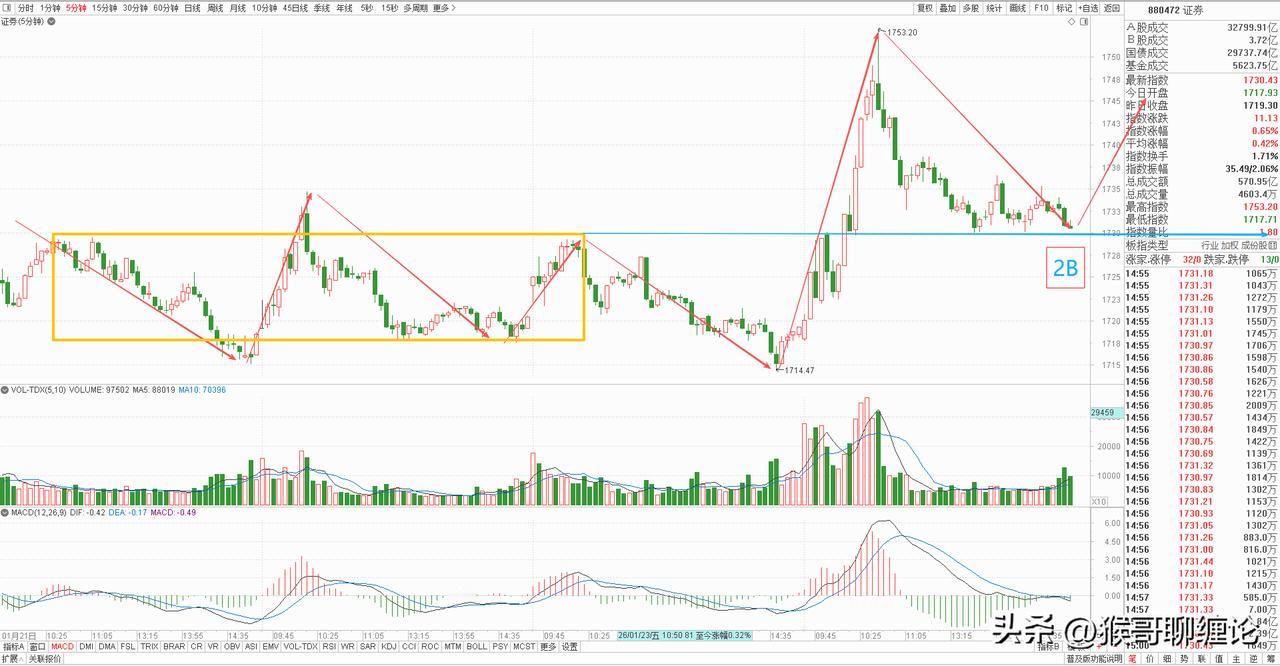
Task: Click the 返回 back button
Action: coord(1112,8)
